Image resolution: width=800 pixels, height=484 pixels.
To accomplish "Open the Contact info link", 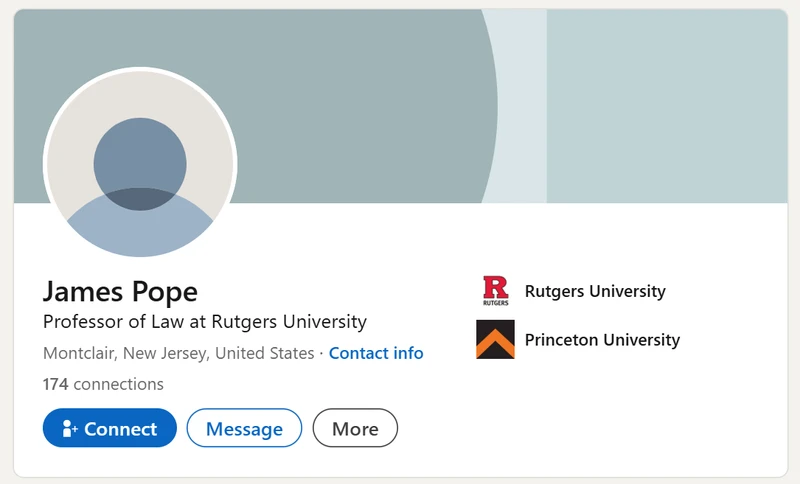I will (x=376, y=353).
